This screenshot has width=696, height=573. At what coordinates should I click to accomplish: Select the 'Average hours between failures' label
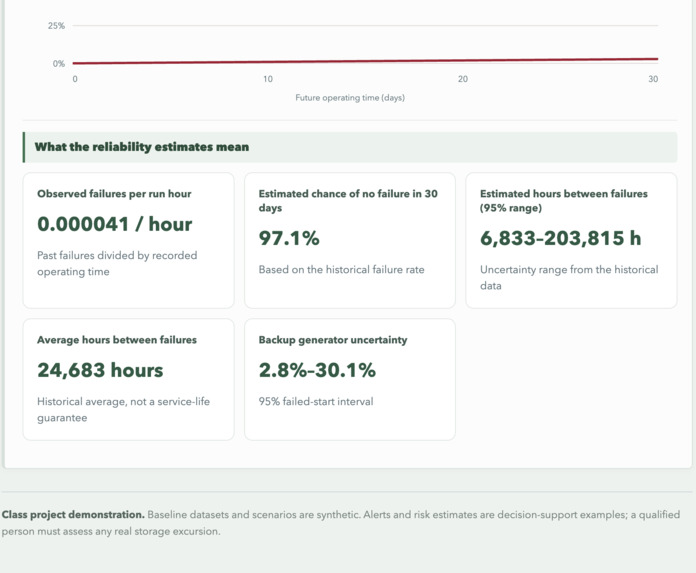click(117, 340)
